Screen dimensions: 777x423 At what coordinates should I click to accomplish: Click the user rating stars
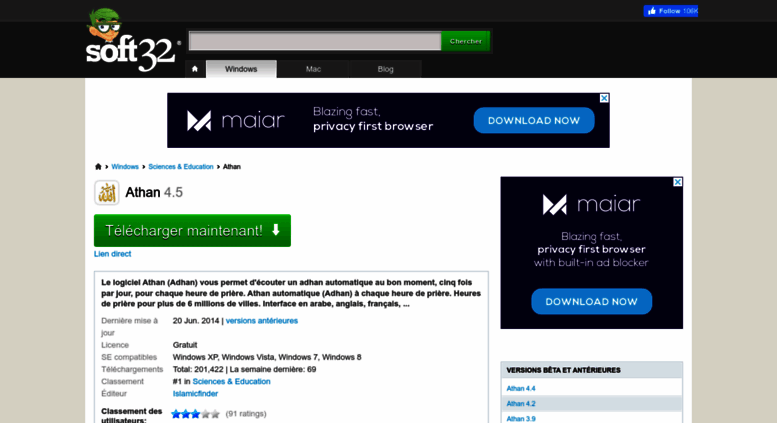pyautogui.click(x=195, y=414)
